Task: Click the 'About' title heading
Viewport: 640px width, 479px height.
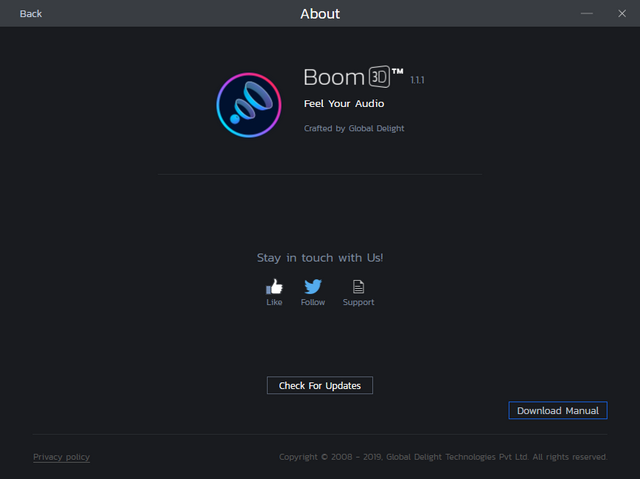Action: click(x=320, y=14)
